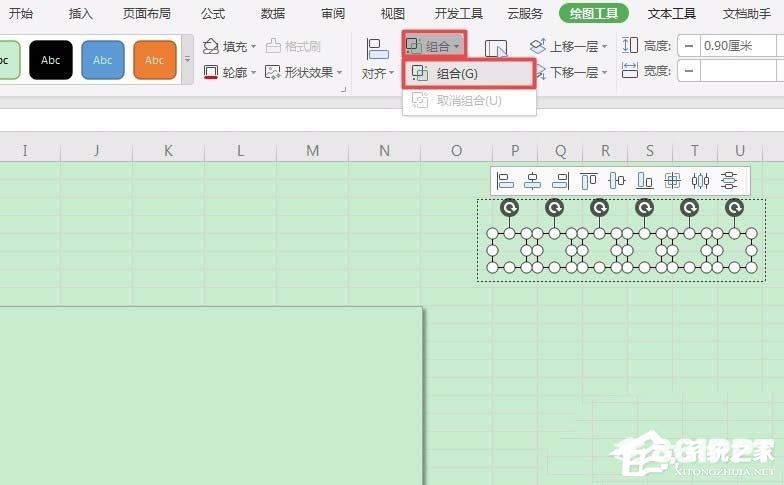Click align top icon in floating toolbar

point(589,181)
